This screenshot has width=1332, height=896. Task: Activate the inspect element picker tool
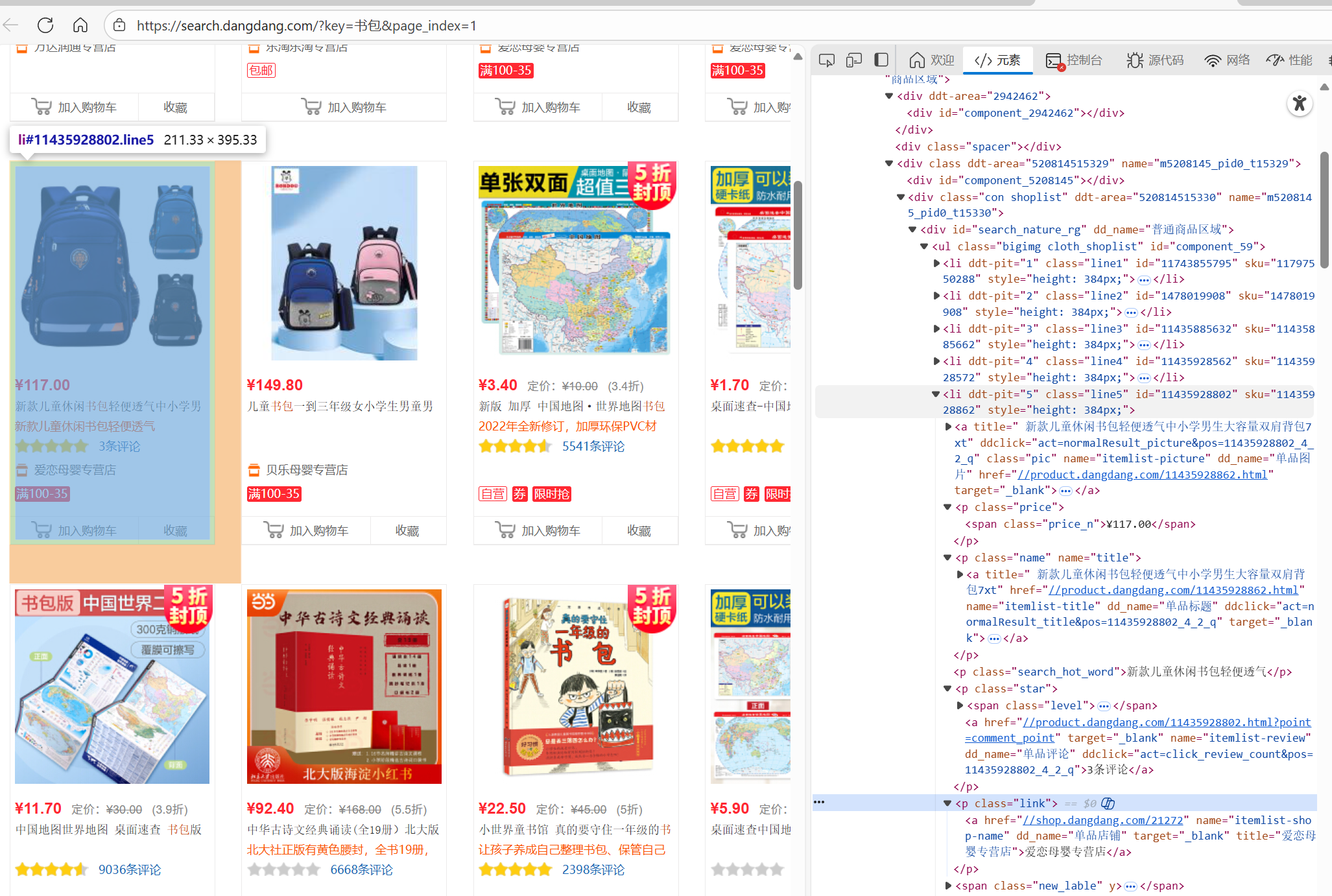[x=826, y=60]
